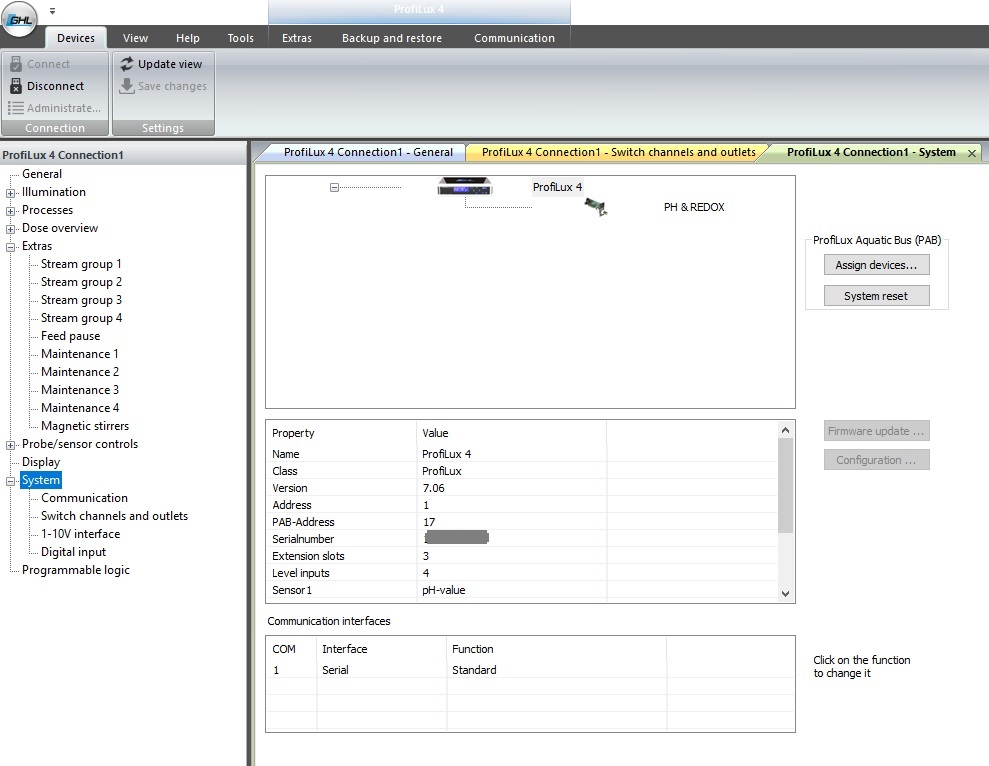Click the Firmware update ... button
The width and height of the screenshot is (989, 766).
click(x=876, y=431)
